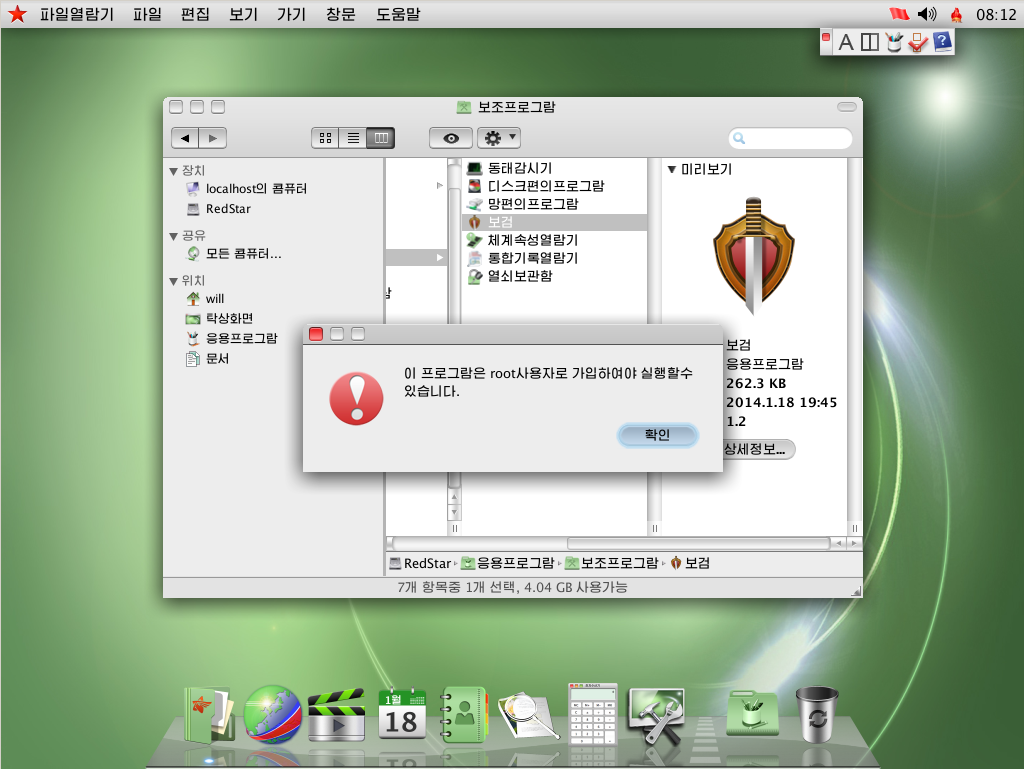Viewport: 1024px width, 769px height.
Task: Open the calculator icon in the dock
Action: pos(592,714)
